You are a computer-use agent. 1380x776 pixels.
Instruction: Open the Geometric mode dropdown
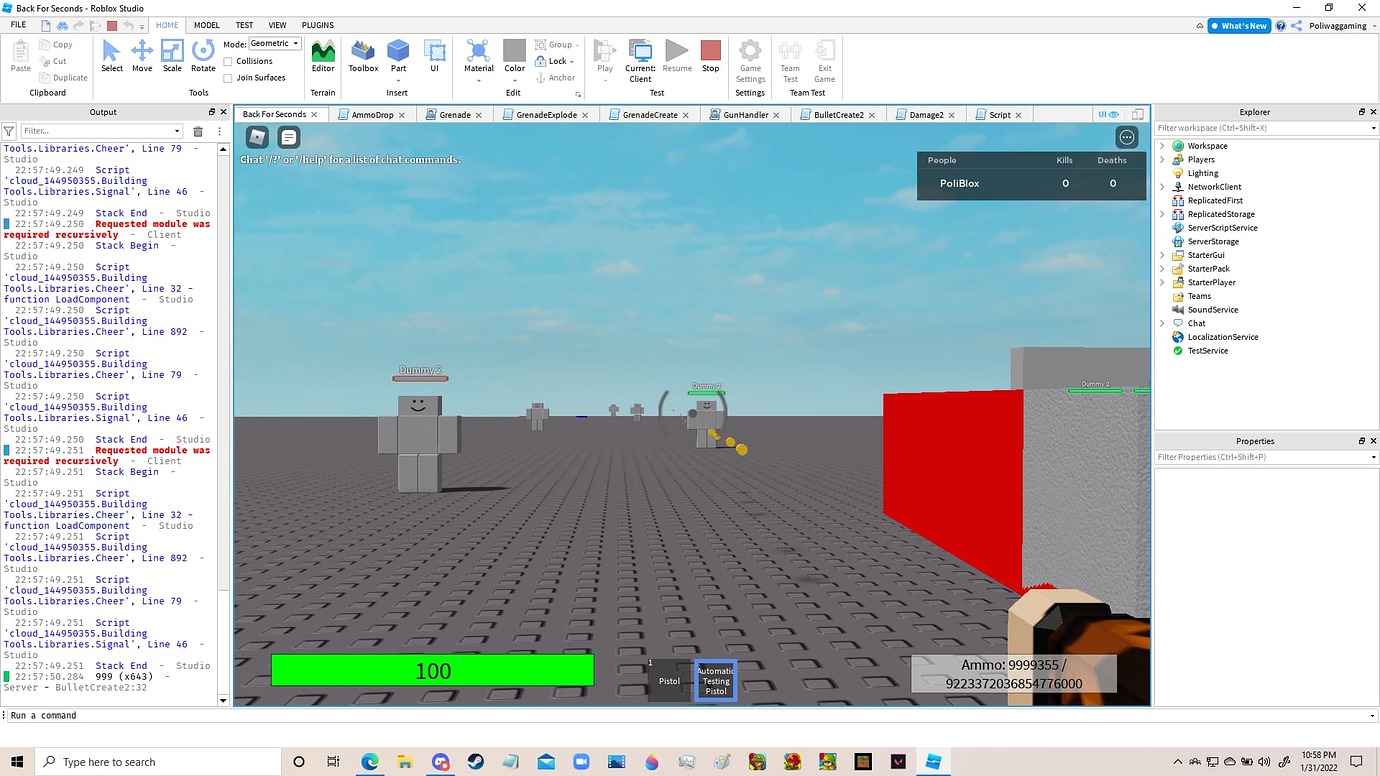[x=294, y=43]
